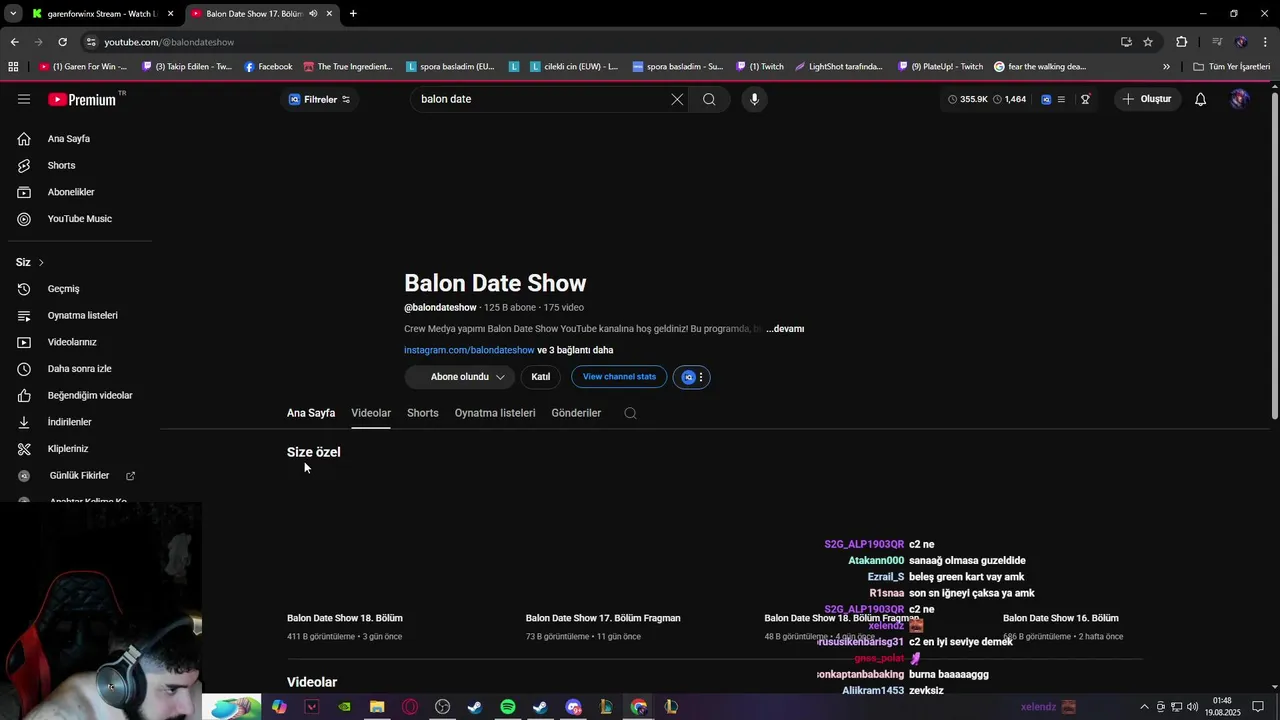The width and height of the screenshot is (1280, 720).
Task: Click the page vertical scrollbar
Action: (1274, 255)
